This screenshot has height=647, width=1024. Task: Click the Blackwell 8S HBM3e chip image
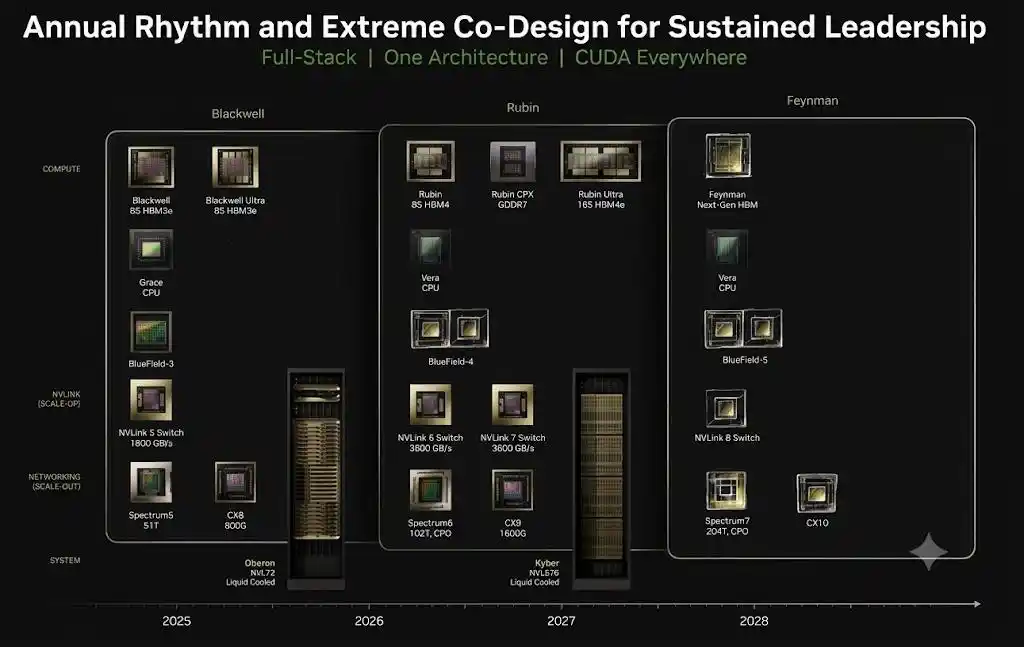(x=151, y=167)
